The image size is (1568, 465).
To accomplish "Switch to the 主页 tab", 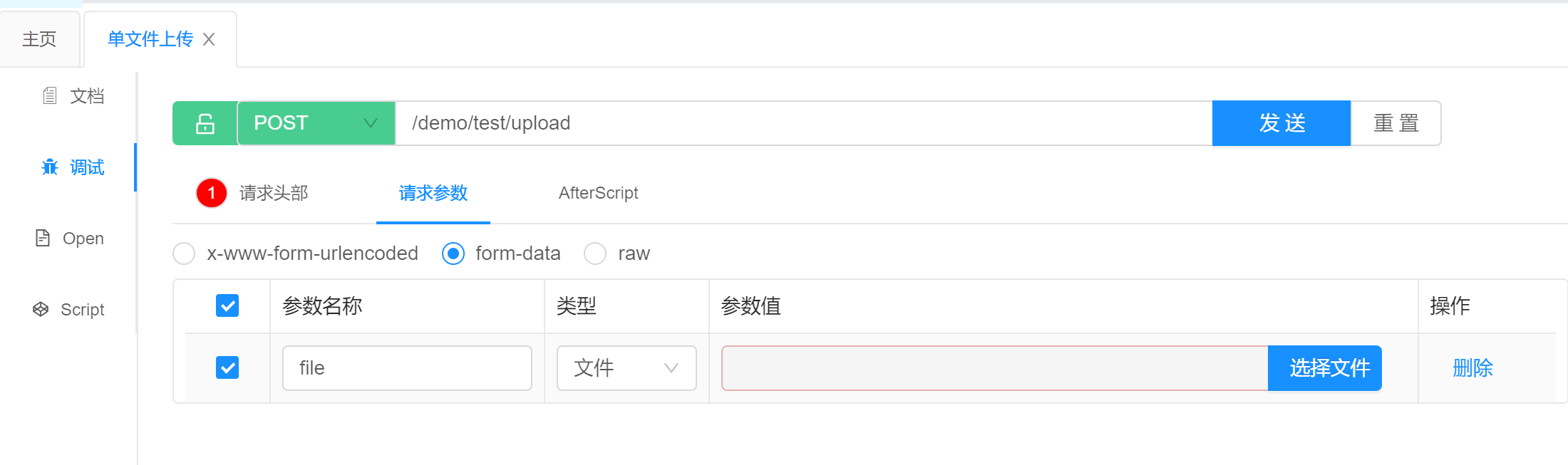I will tap(40, 39).
